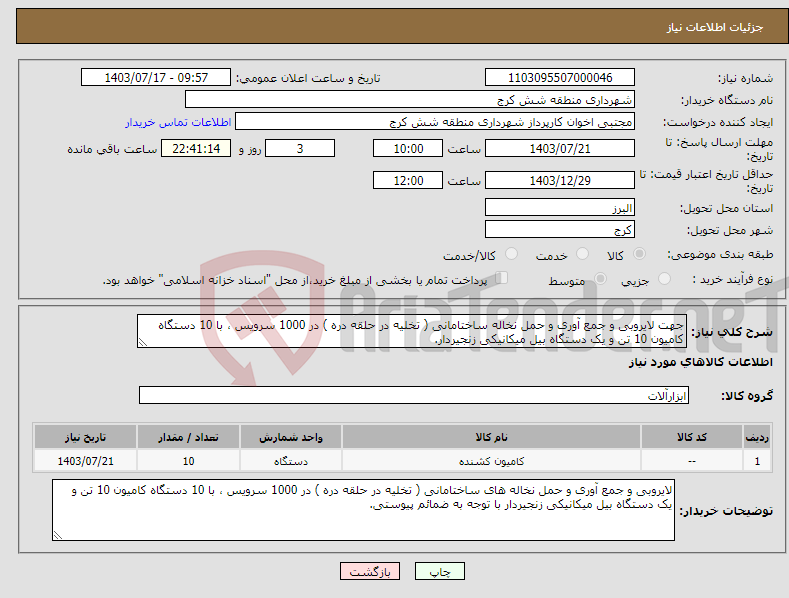Click the requester field مجتبی اخوان
Screen dimensions: 789x598
(435, 121)
